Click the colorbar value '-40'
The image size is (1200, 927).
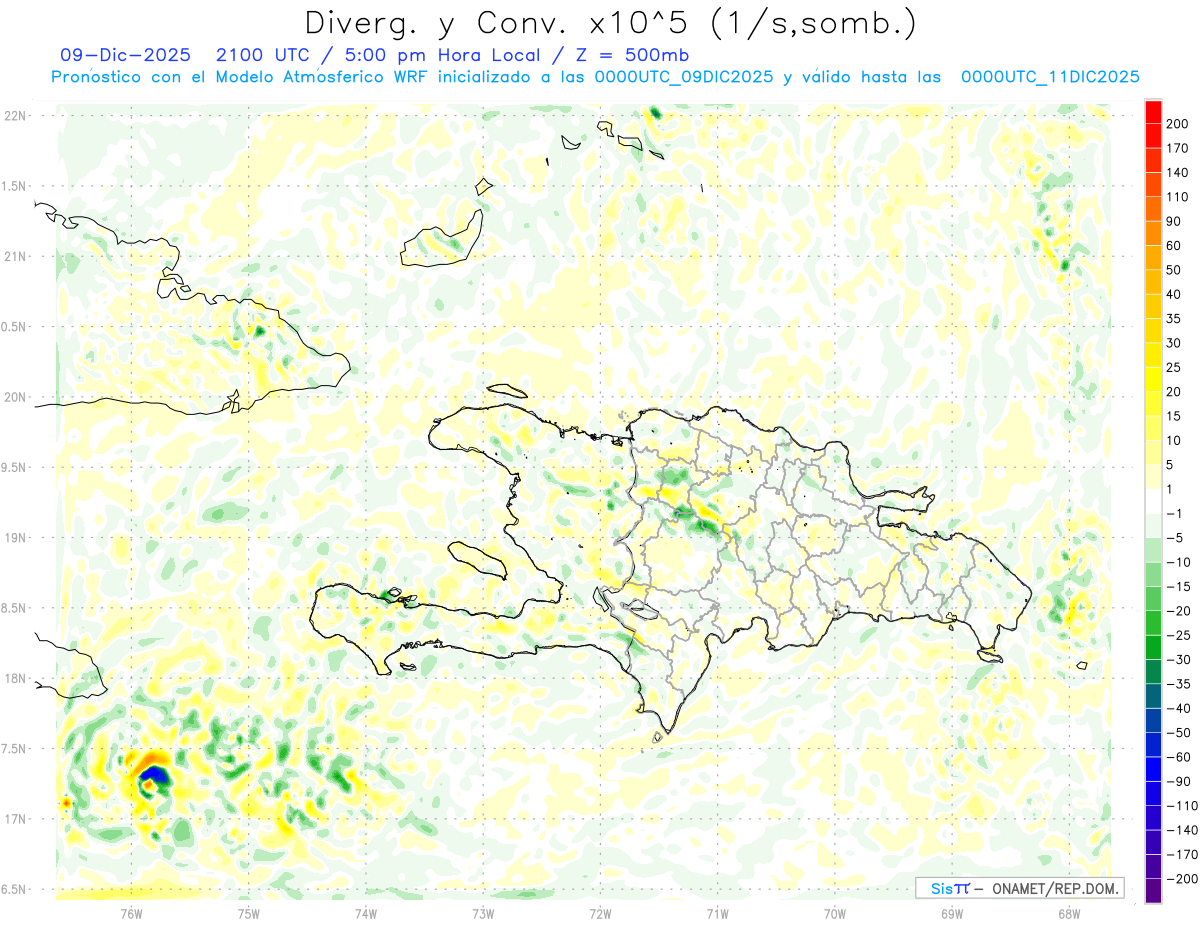point(1179,709)
